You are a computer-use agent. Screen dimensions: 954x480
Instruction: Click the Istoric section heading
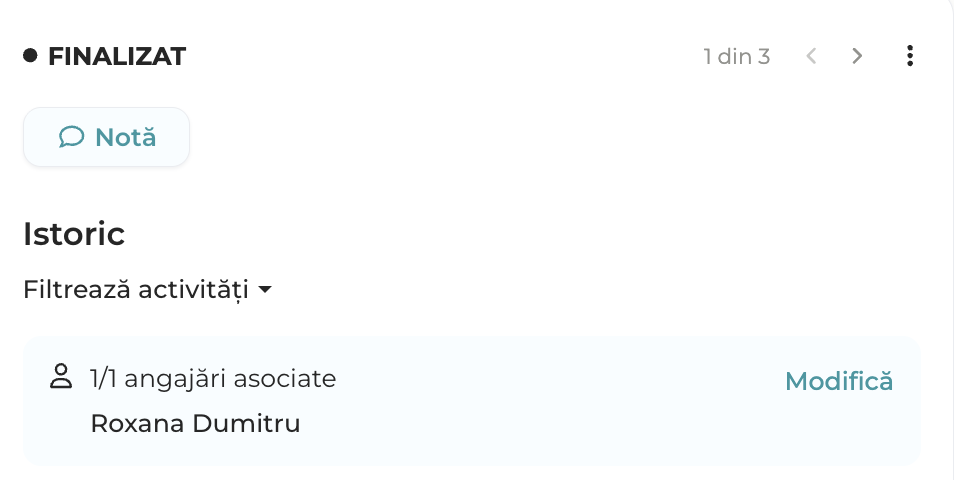[x=74, y=234]
